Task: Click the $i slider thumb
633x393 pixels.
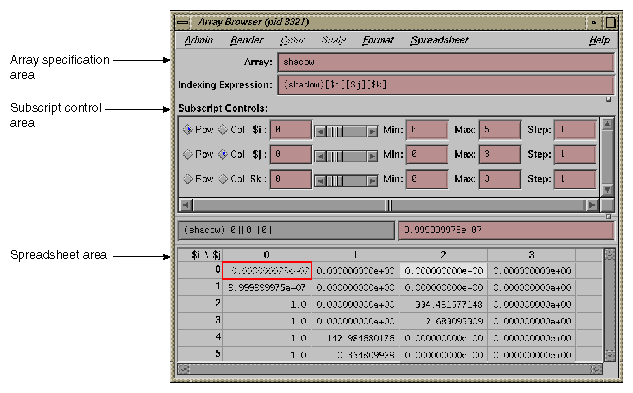Action: pos(334,131)
